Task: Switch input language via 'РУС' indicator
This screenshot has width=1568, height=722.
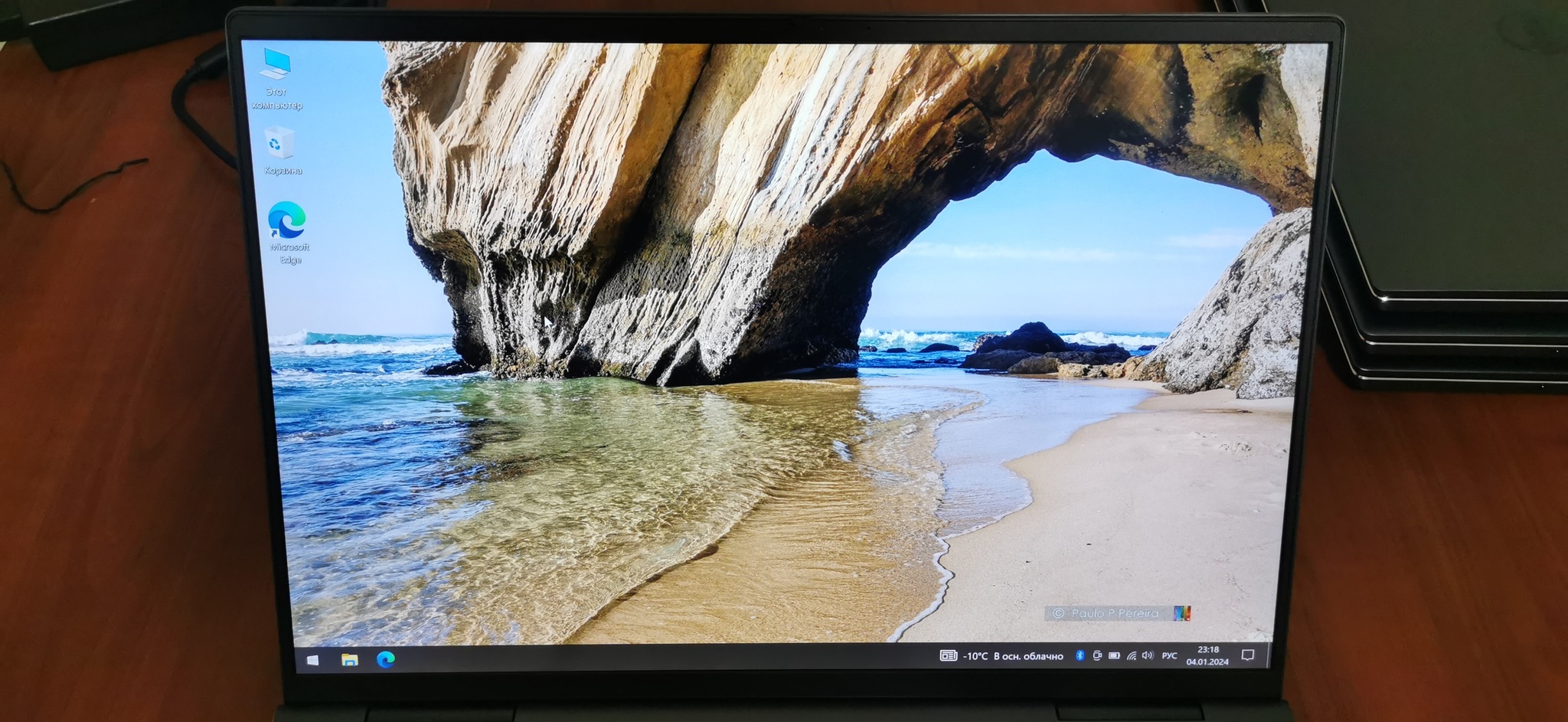Action: (x=1170, y=655)
